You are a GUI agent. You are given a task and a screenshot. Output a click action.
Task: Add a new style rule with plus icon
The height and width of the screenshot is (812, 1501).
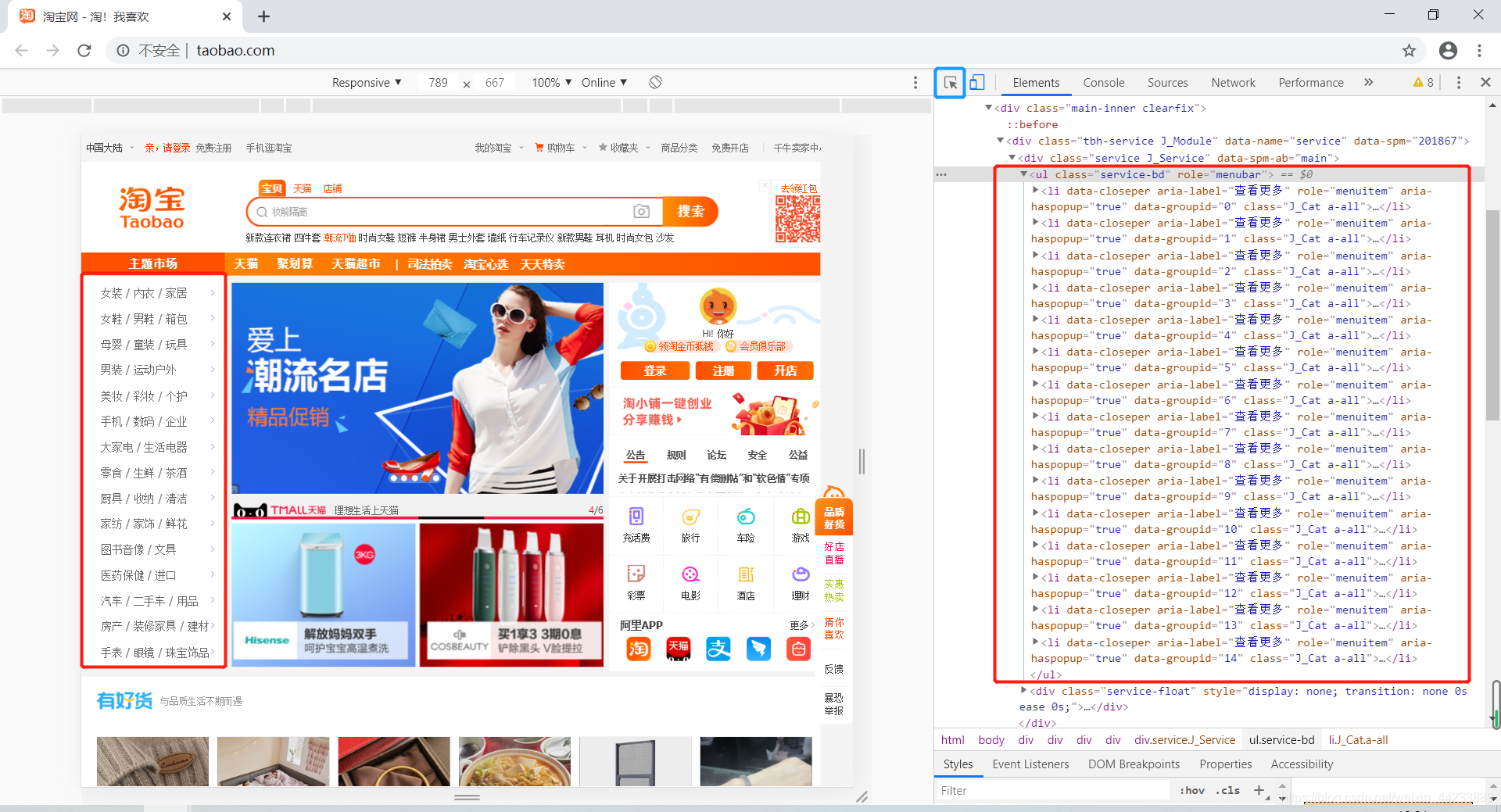coord(1259,790)
